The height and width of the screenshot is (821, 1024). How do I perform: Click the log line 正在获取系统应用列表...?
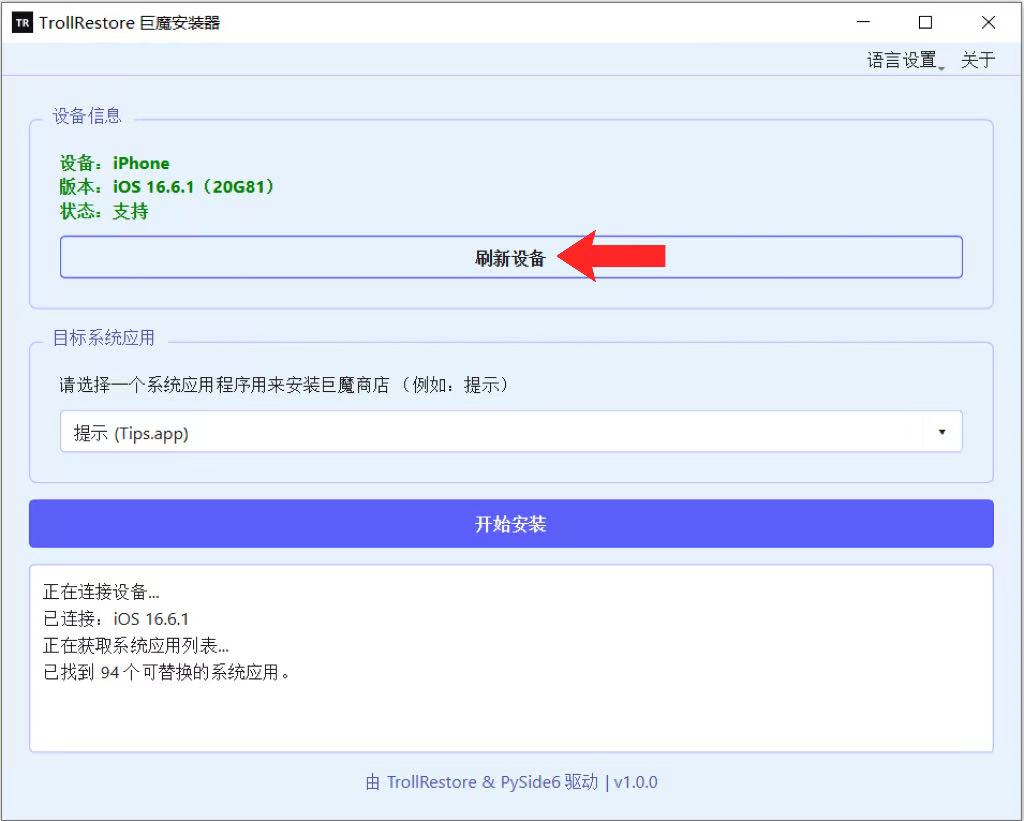[x=136, y=645]
